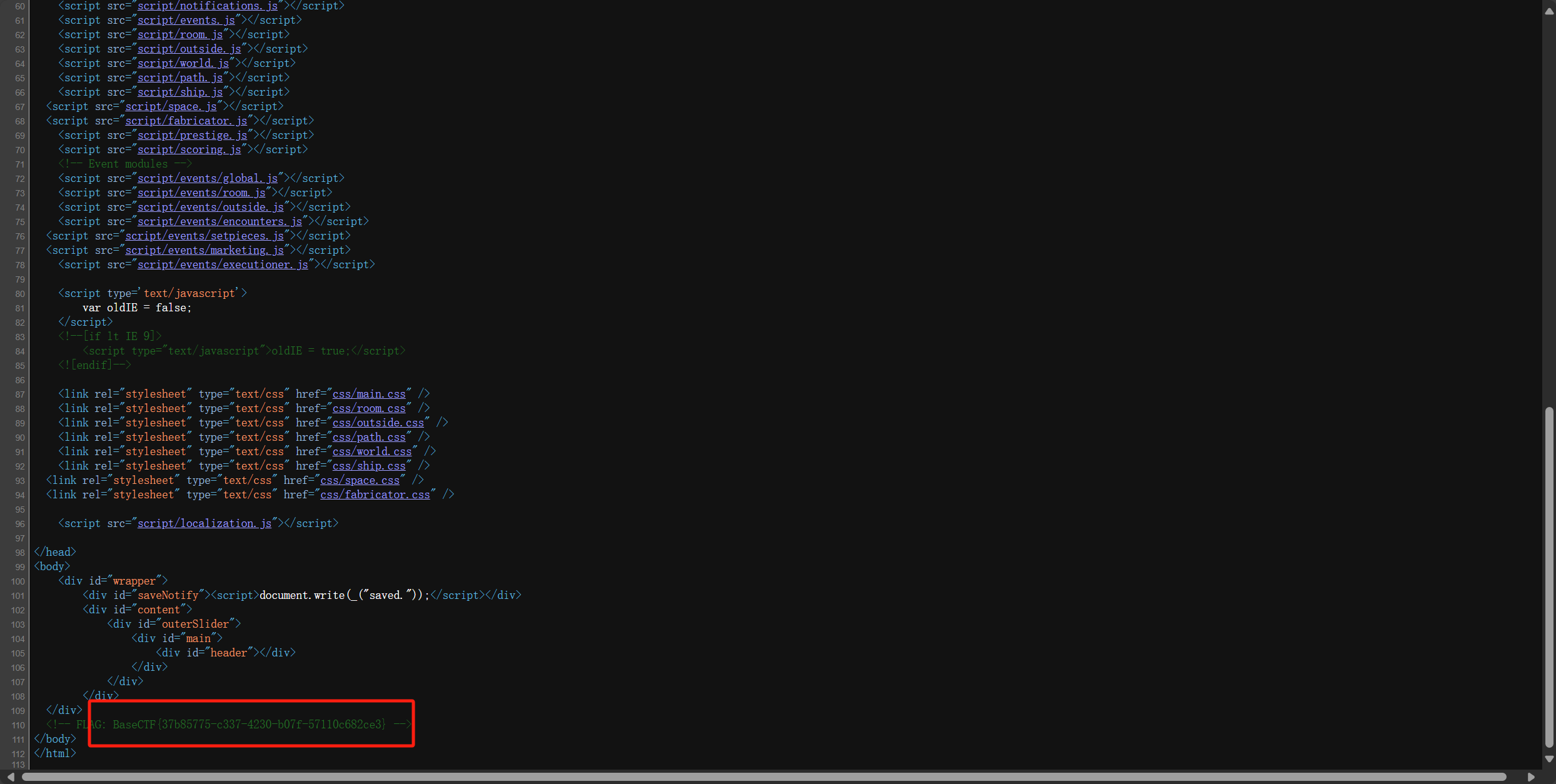Open the css/outside.css stylesheet link
Screen dimensions: 1556x784
378,423
